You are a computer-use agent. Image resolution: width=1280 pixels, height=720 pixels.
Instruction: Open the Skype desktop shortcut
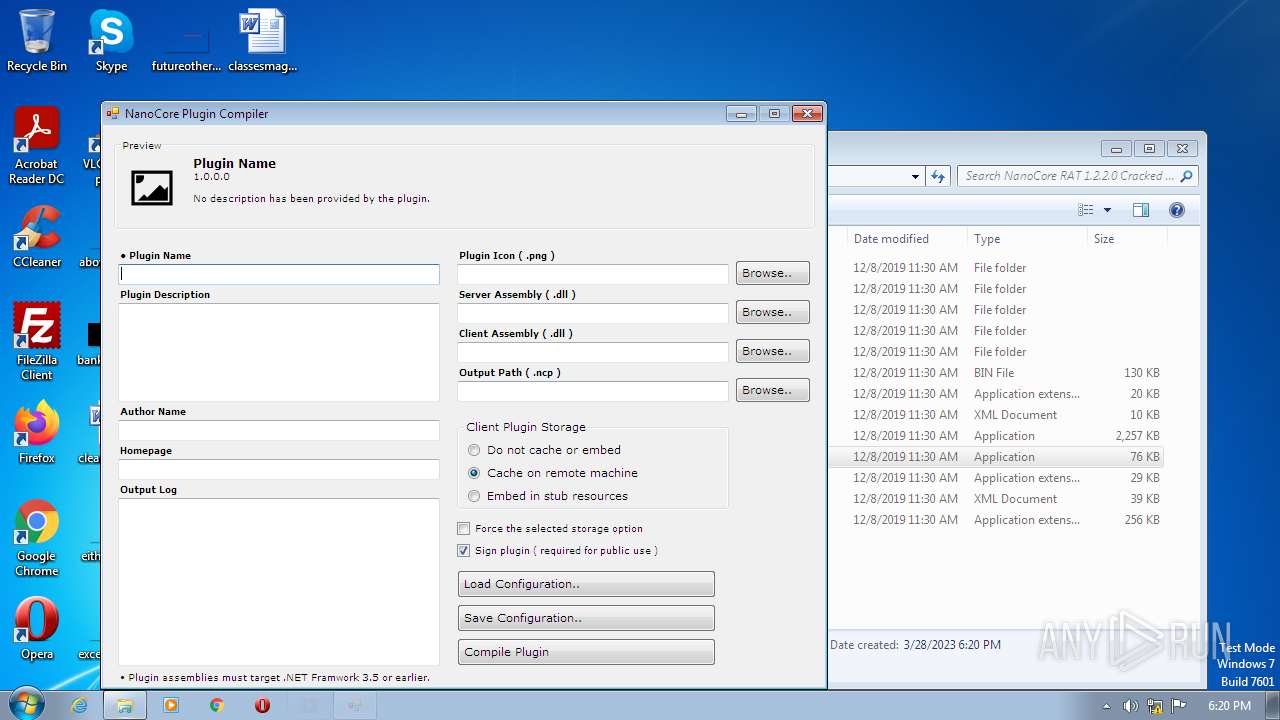(x=111, y=40)
